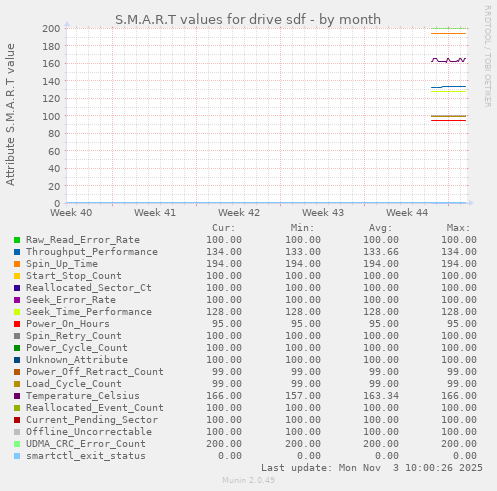The height and width of the screenshot is (491, 497).
Task: Select the UDMA_CRC_Error_Count label
Action: point(86,444)
